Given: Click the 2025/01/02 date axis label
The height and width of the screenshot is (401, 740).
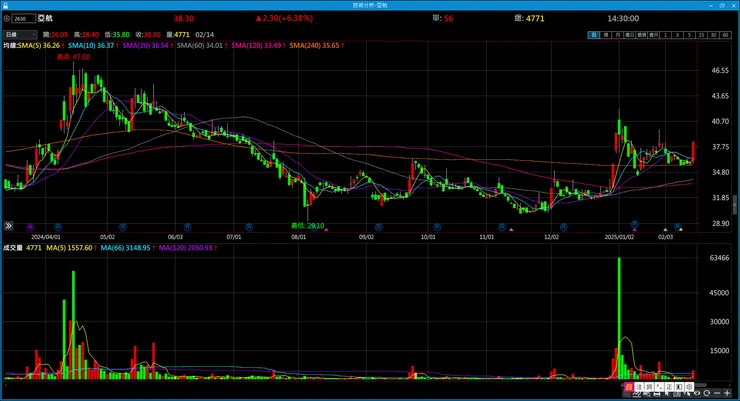Looking at the screenshot, I should (619, 237).
